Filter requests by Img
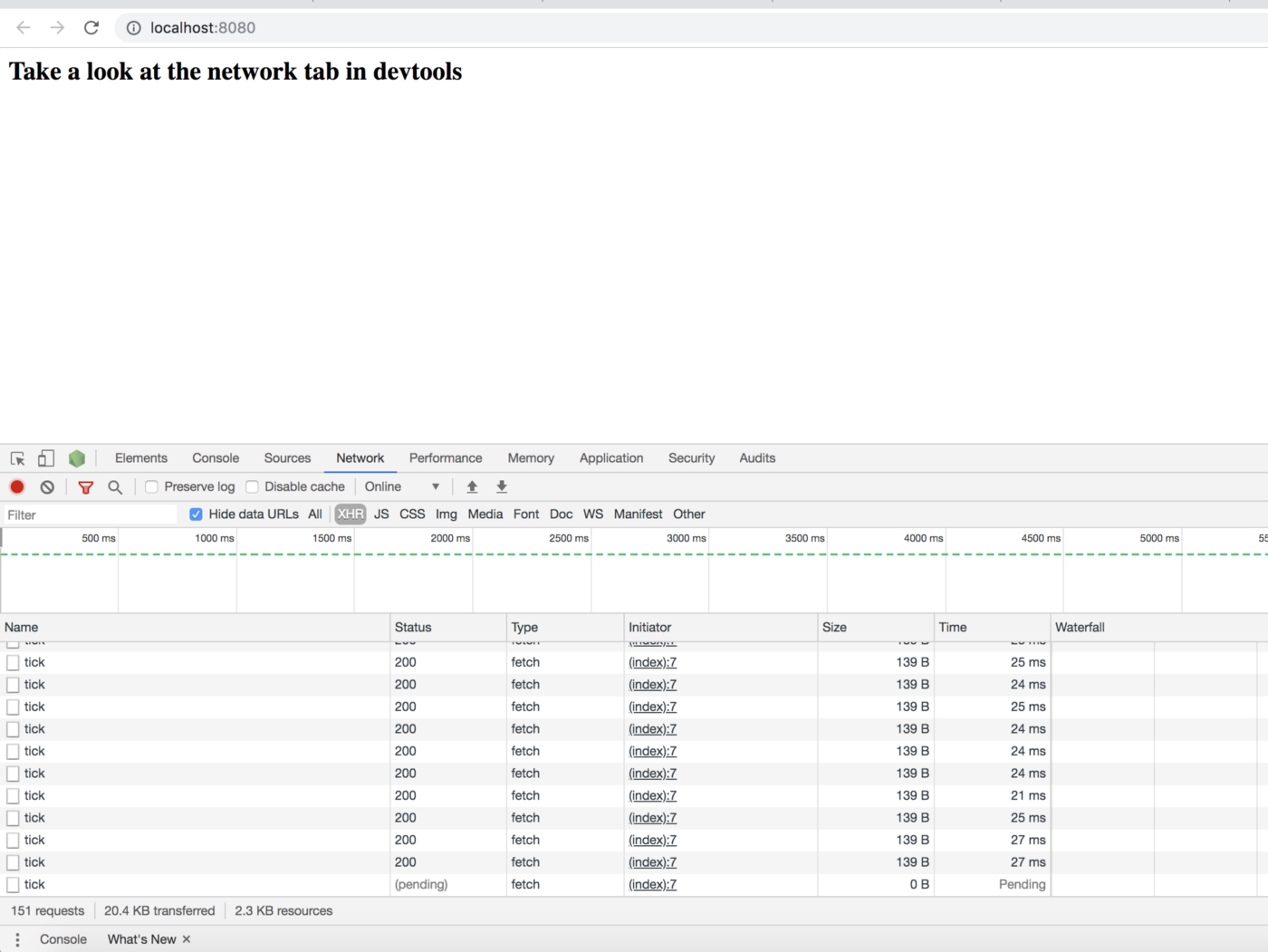The height and width of the screenshot is (952, 1268). (447, 514)
